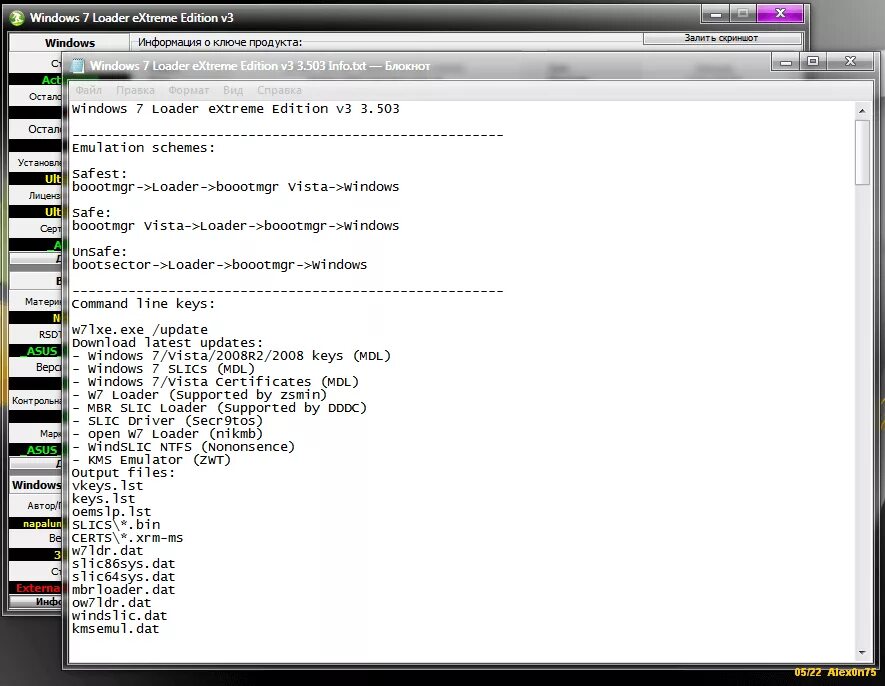Open the Справка menu in Notepad
Screen dimensions: 885x686
tap(279, 90)
